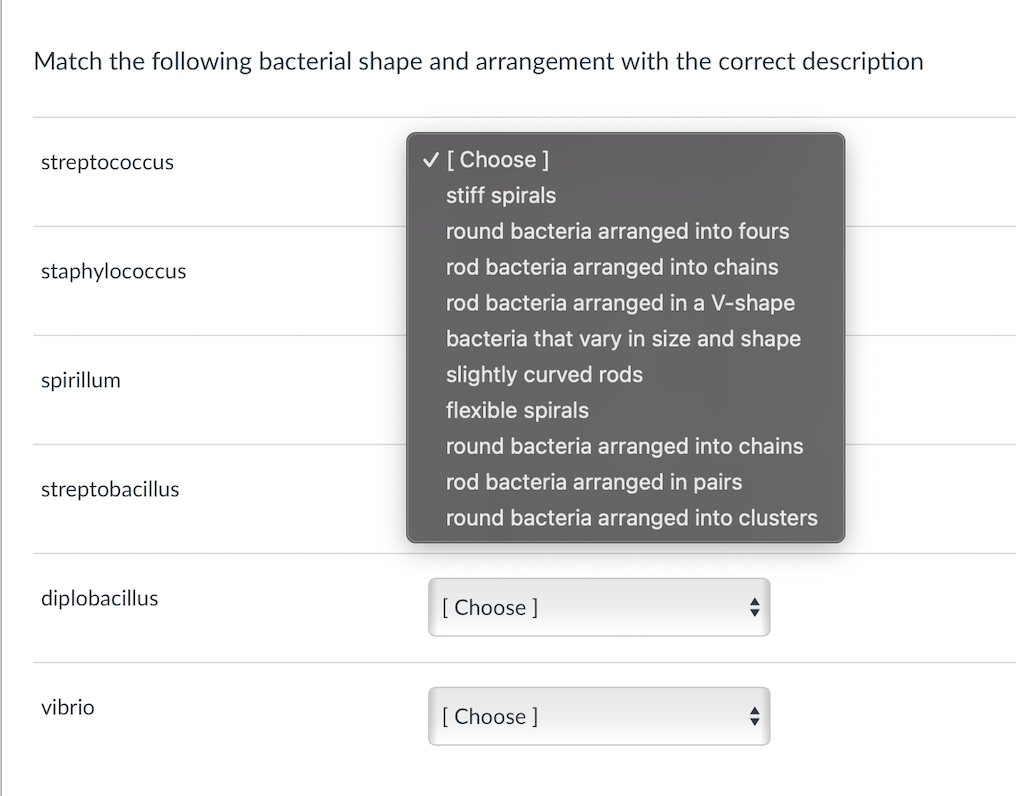Click the streptococcus row label

tap(106, 162)
